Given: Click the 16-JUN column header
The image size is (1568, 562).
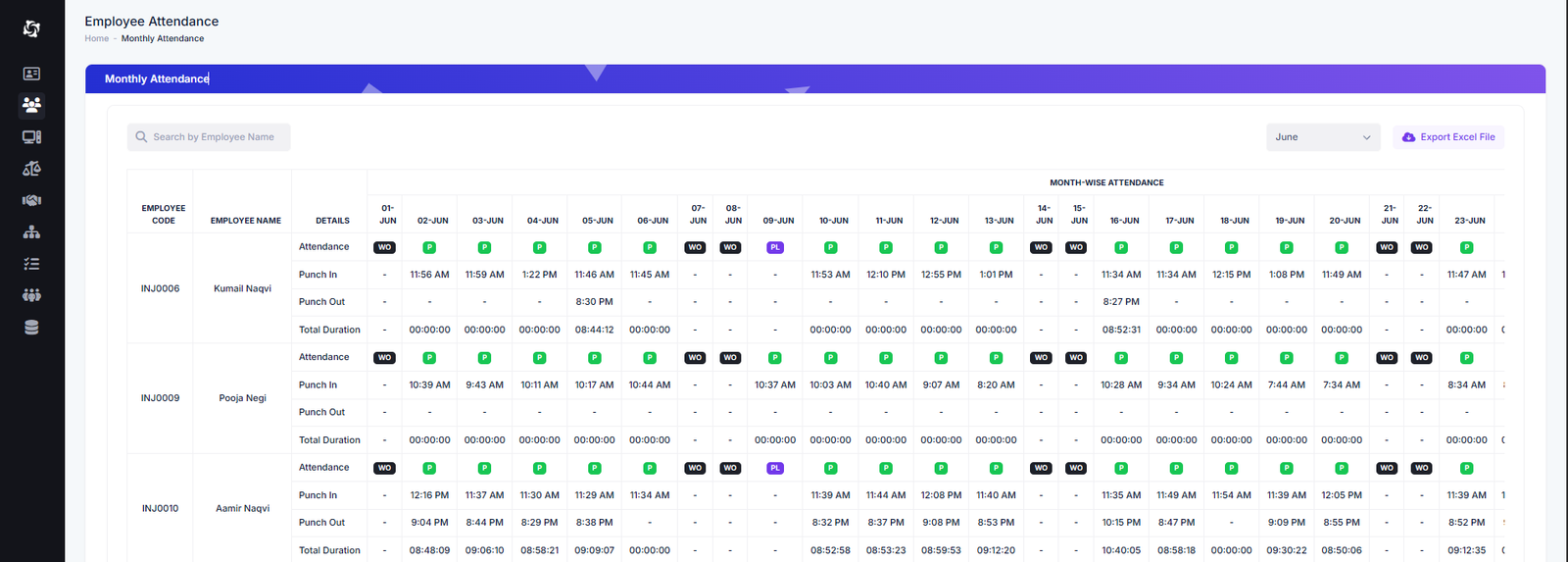Looking at the screenshot, I should coord(1124,221).
